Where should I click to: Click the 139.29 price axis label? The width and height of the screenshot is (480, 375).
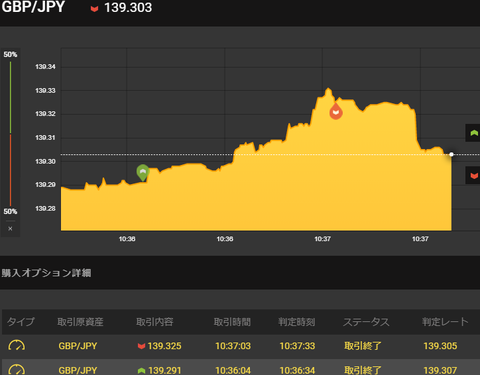click(45, 185)
